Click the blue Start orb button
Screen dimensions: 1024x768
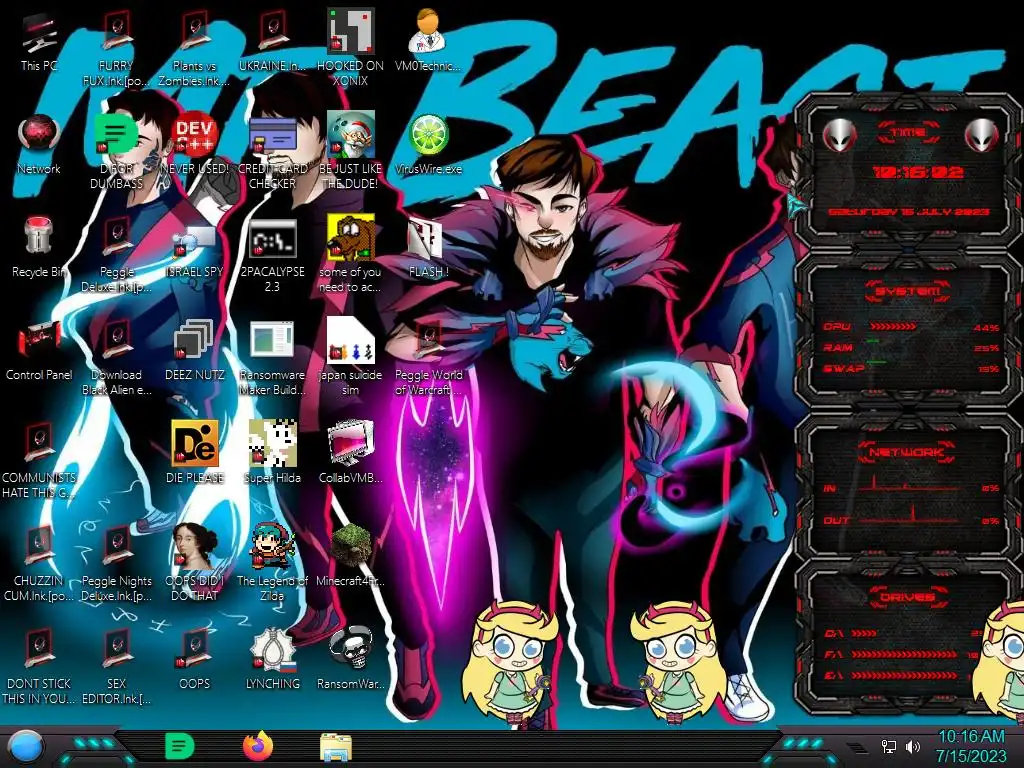click(x=25, y=746)
